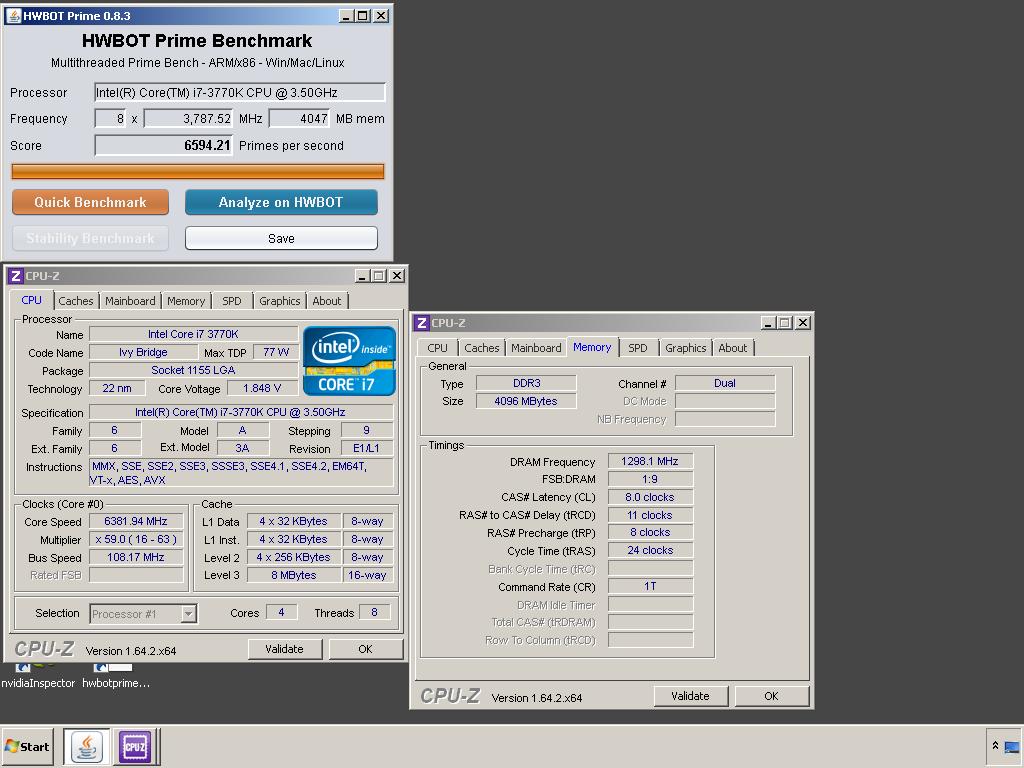This screenshot has height=768, width=1024.
Task: Click the network icon in the system tray
Action: 1012,747
